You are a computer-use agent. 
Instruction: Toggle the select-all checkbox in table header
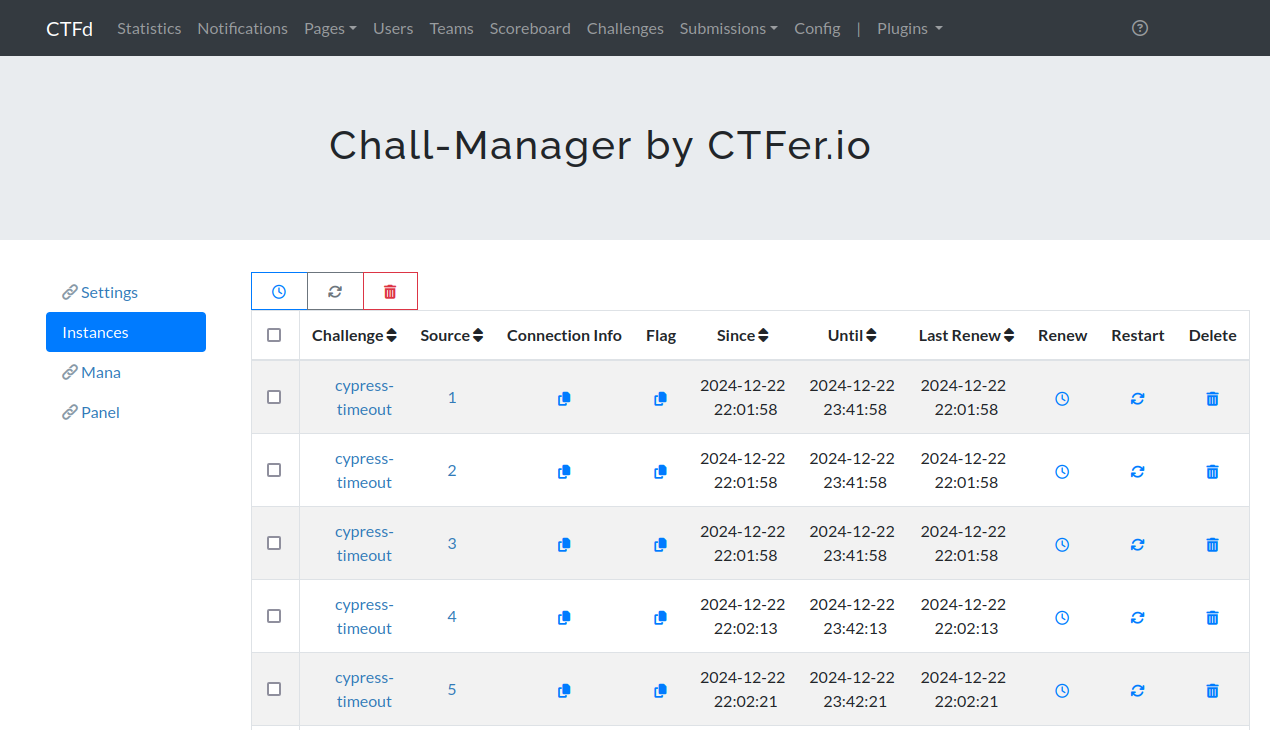(x=274, y=335)
